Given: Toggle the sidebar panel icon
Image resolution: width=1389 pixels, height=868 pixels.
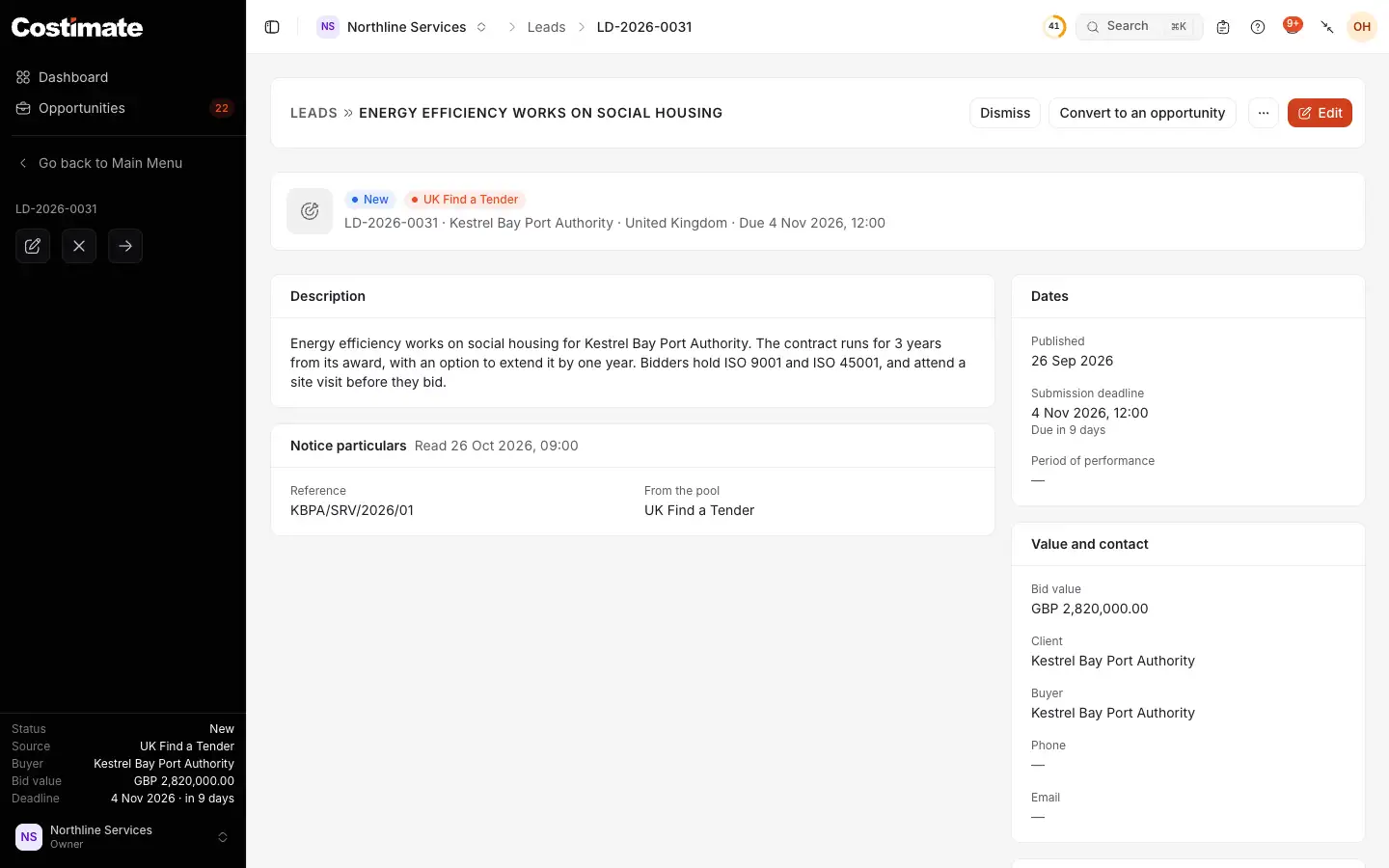Looking at the screenshot, I should point(272,27).
